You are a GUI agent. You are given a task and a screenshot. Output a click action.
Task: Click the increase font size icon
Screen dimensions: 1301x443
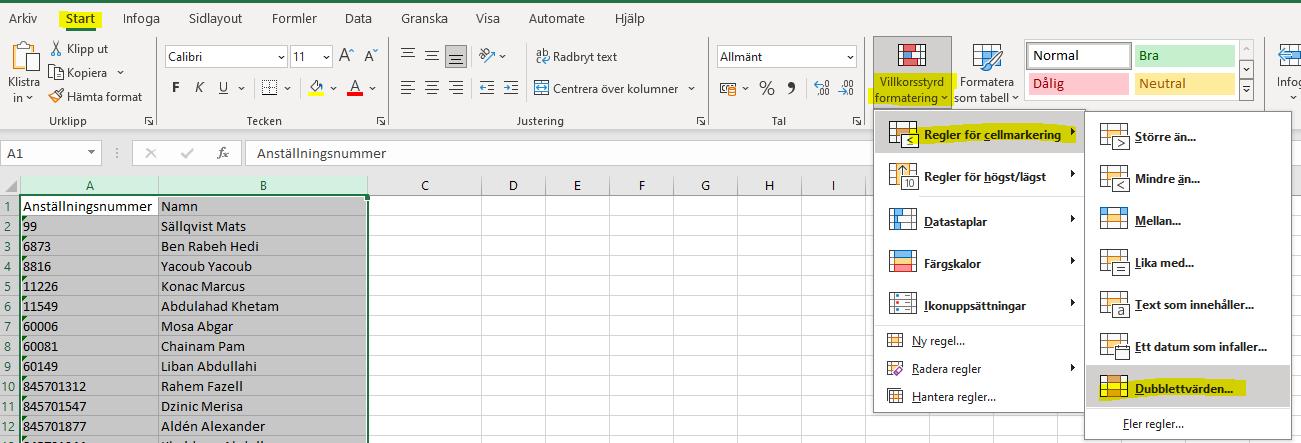[x=346, y=57]
